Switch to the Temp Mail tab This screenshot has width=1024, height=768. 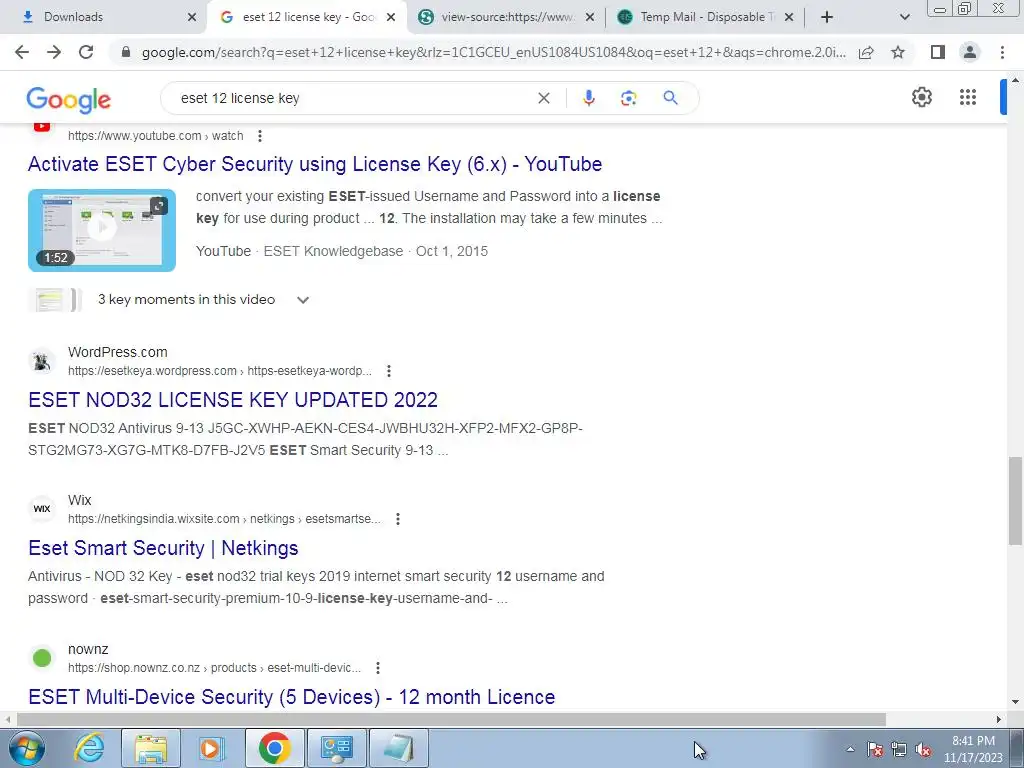pyautogui.click(x=704, y=17)
